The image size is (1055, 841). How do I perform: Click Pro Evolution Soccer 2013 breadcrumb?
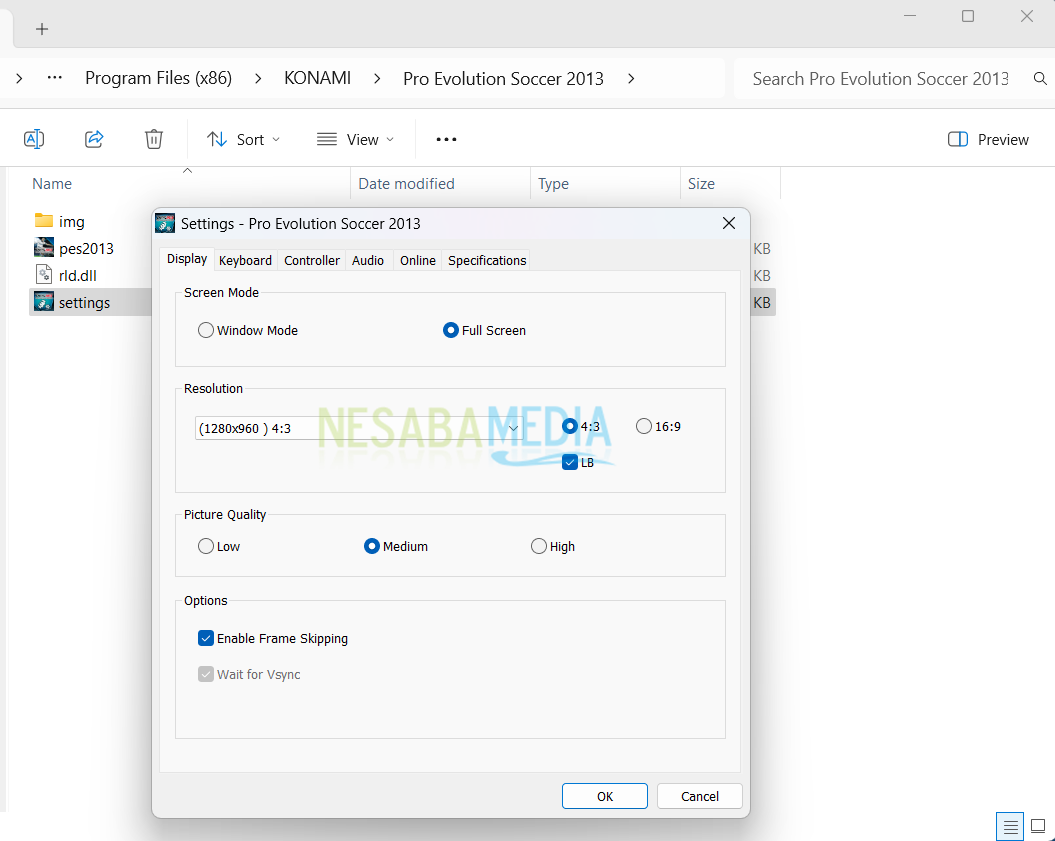[503, 79]
